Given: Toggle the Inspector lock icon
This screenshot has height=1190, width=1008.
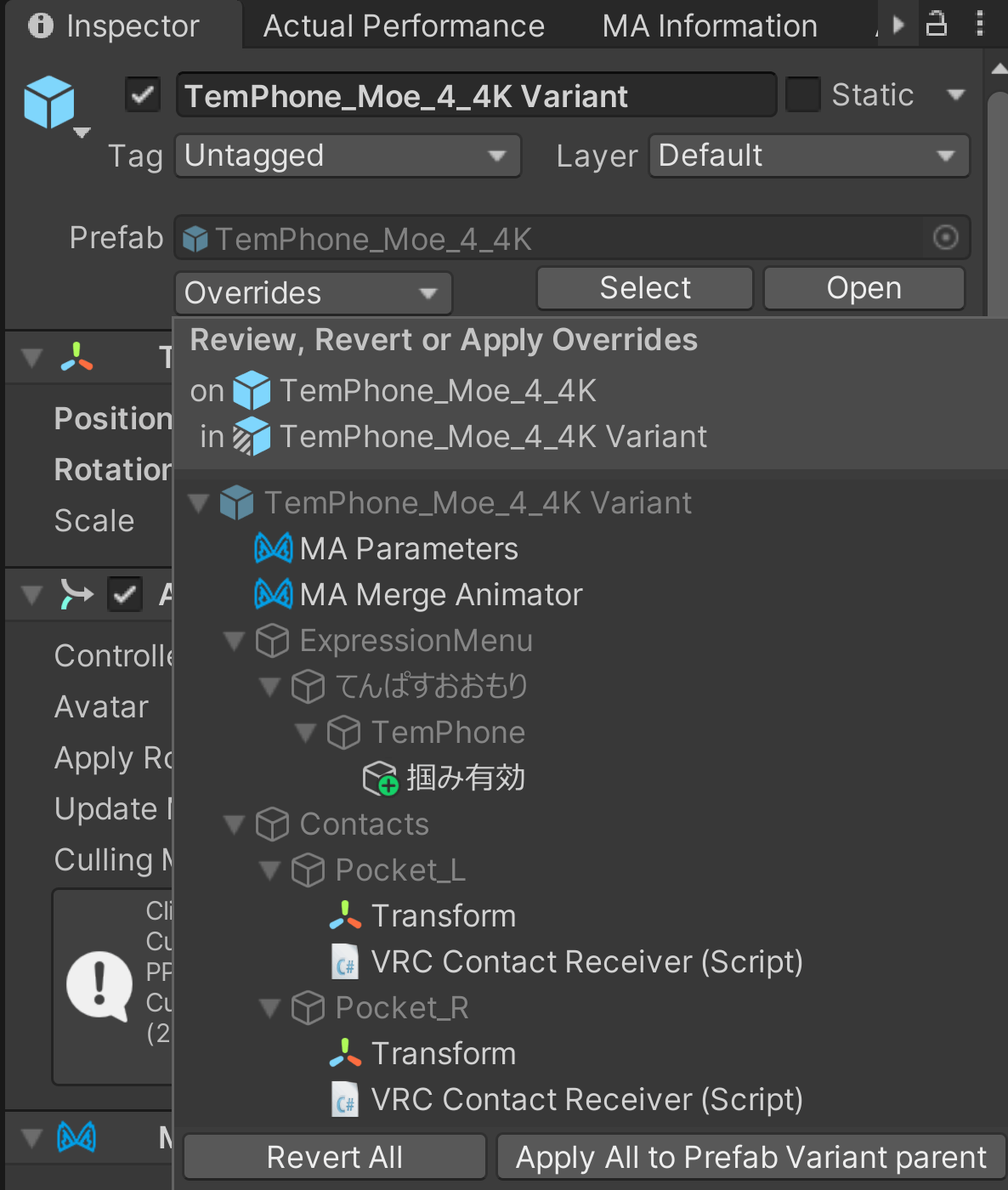Looking at the screenshot, I should pos(937,24).
